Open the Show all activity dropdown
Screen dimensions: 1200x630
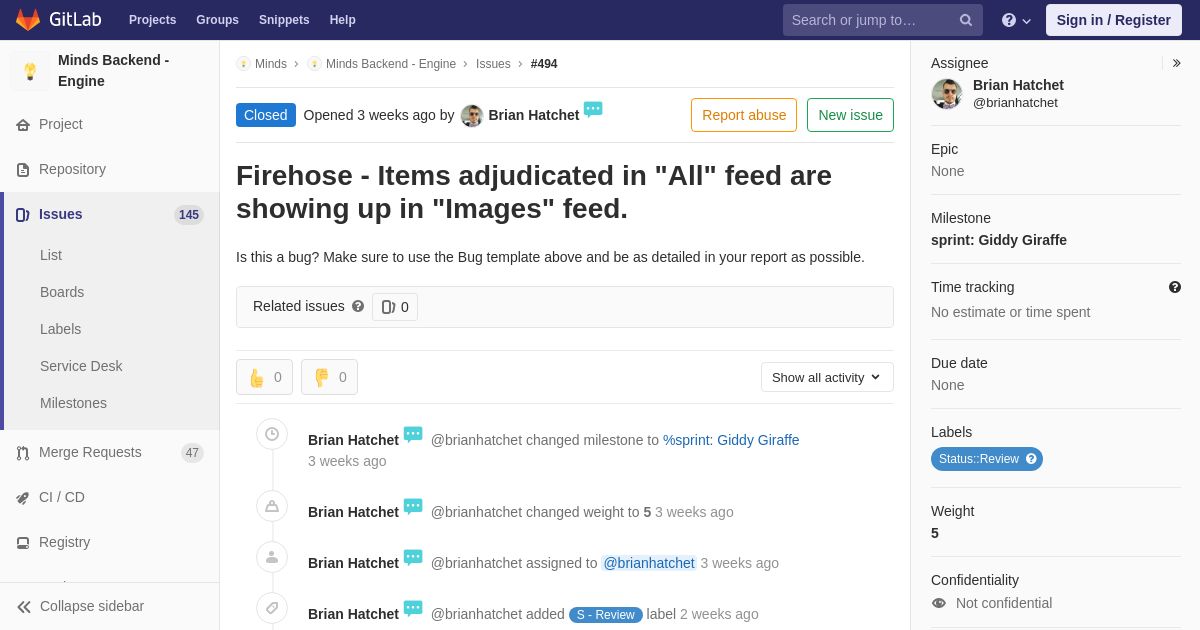[827, 377]
